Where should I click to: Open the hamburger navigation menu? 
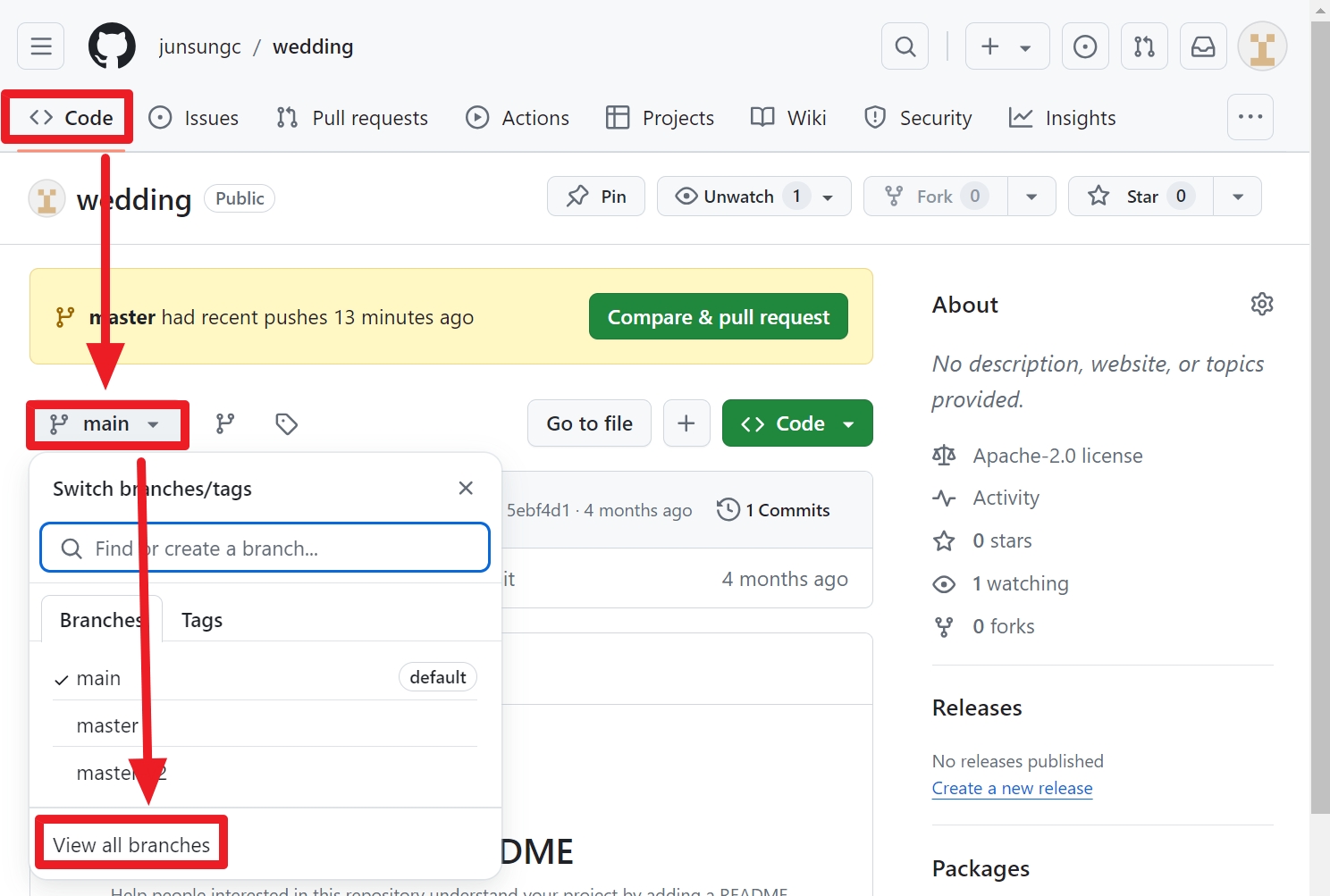click(x=41, y=46)
